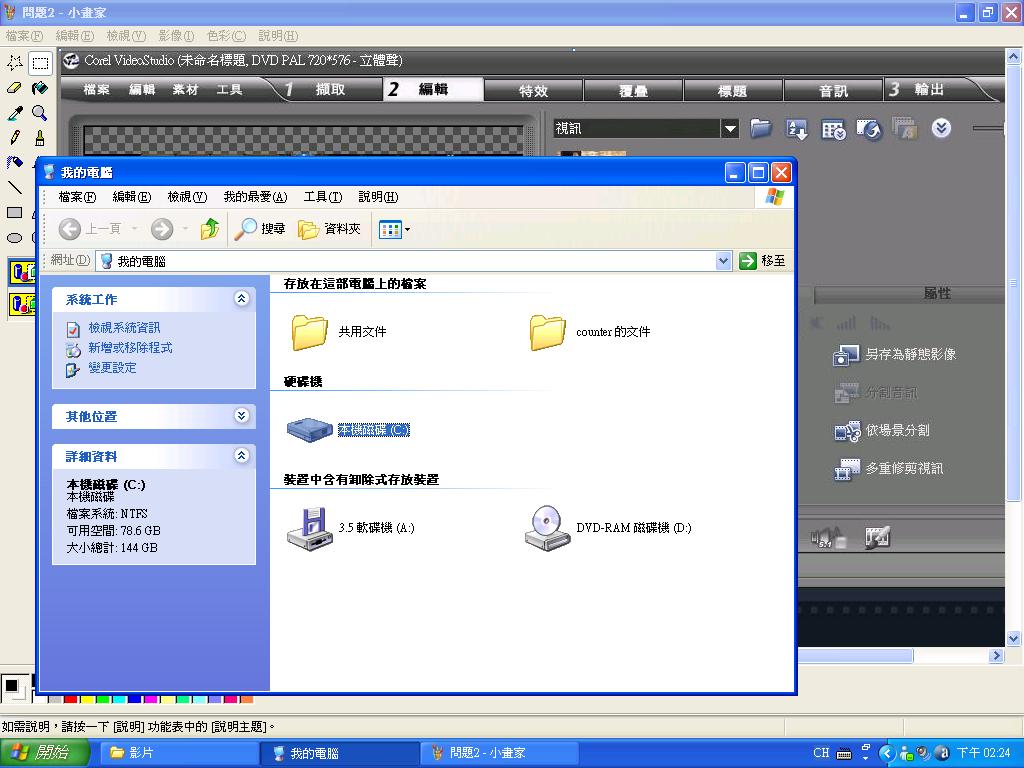
Task: Expand hidden tray icons with arrow
Action: click(886, 753)
